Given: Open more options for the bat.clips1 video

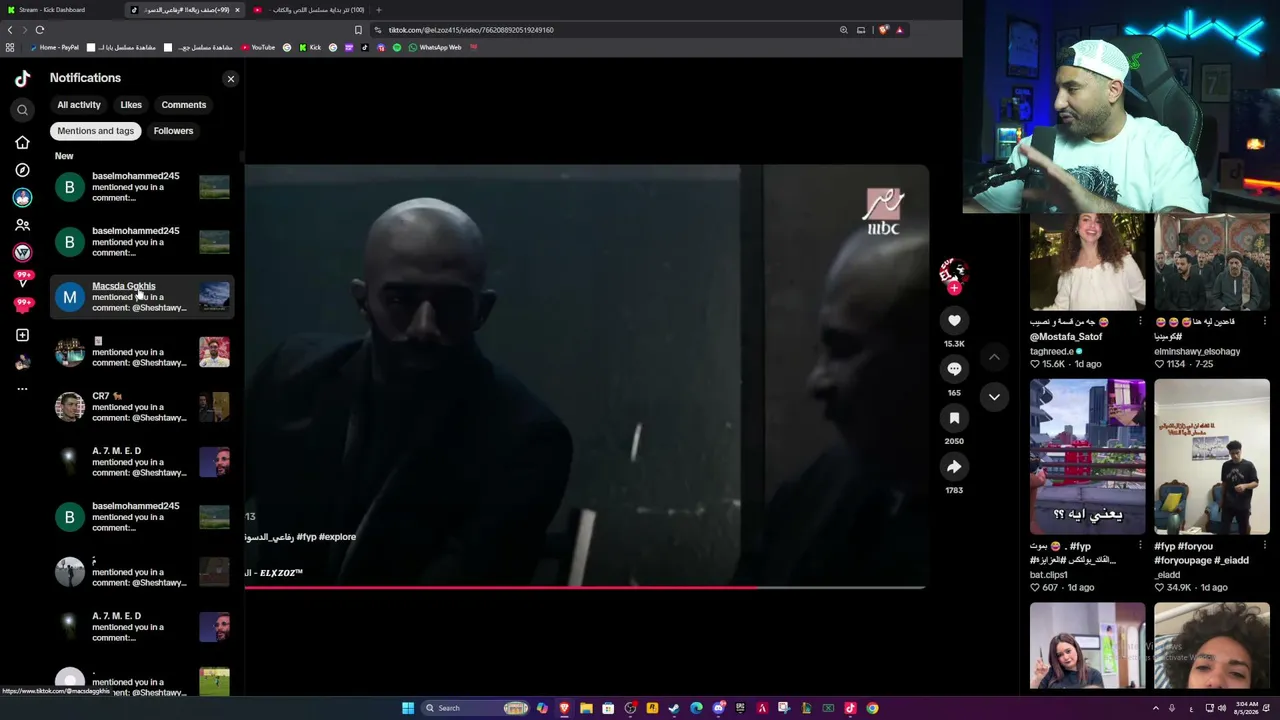Looking at the screenshot, I should (1140, 546).
